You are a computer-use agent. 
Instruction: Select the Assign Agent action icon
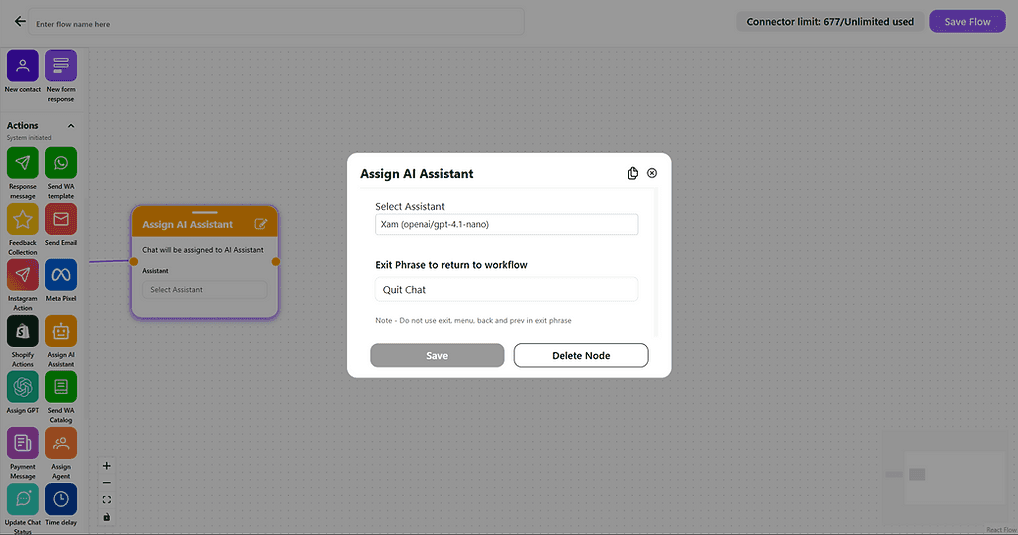click(61, 443)
